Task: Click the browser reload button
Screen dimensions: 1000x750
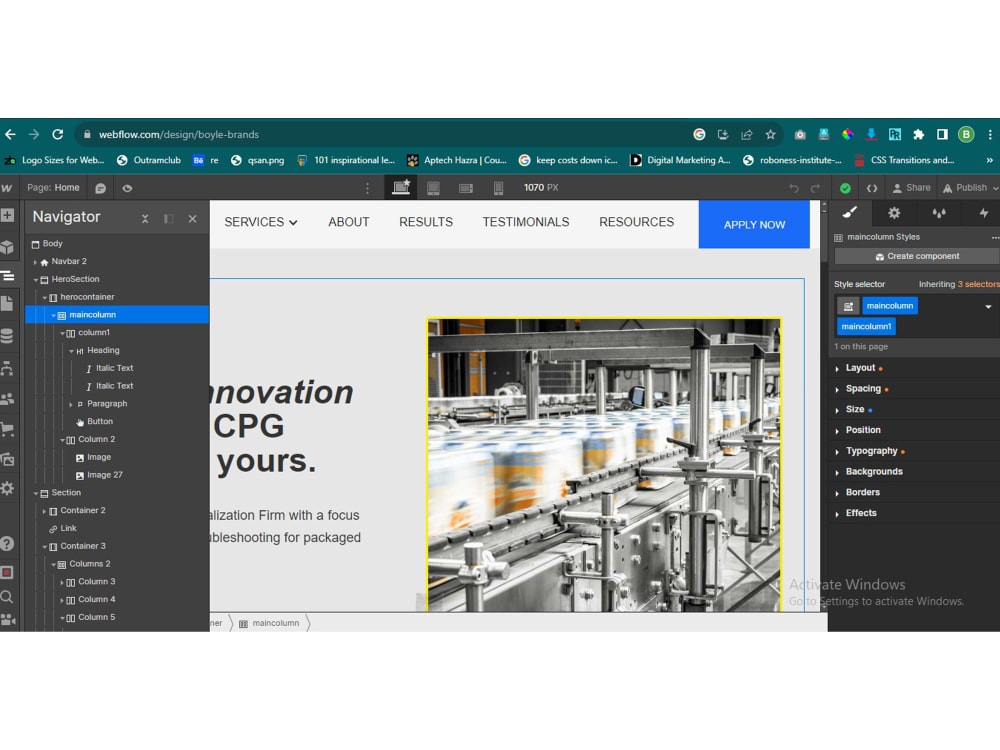Action: (58, 135)
